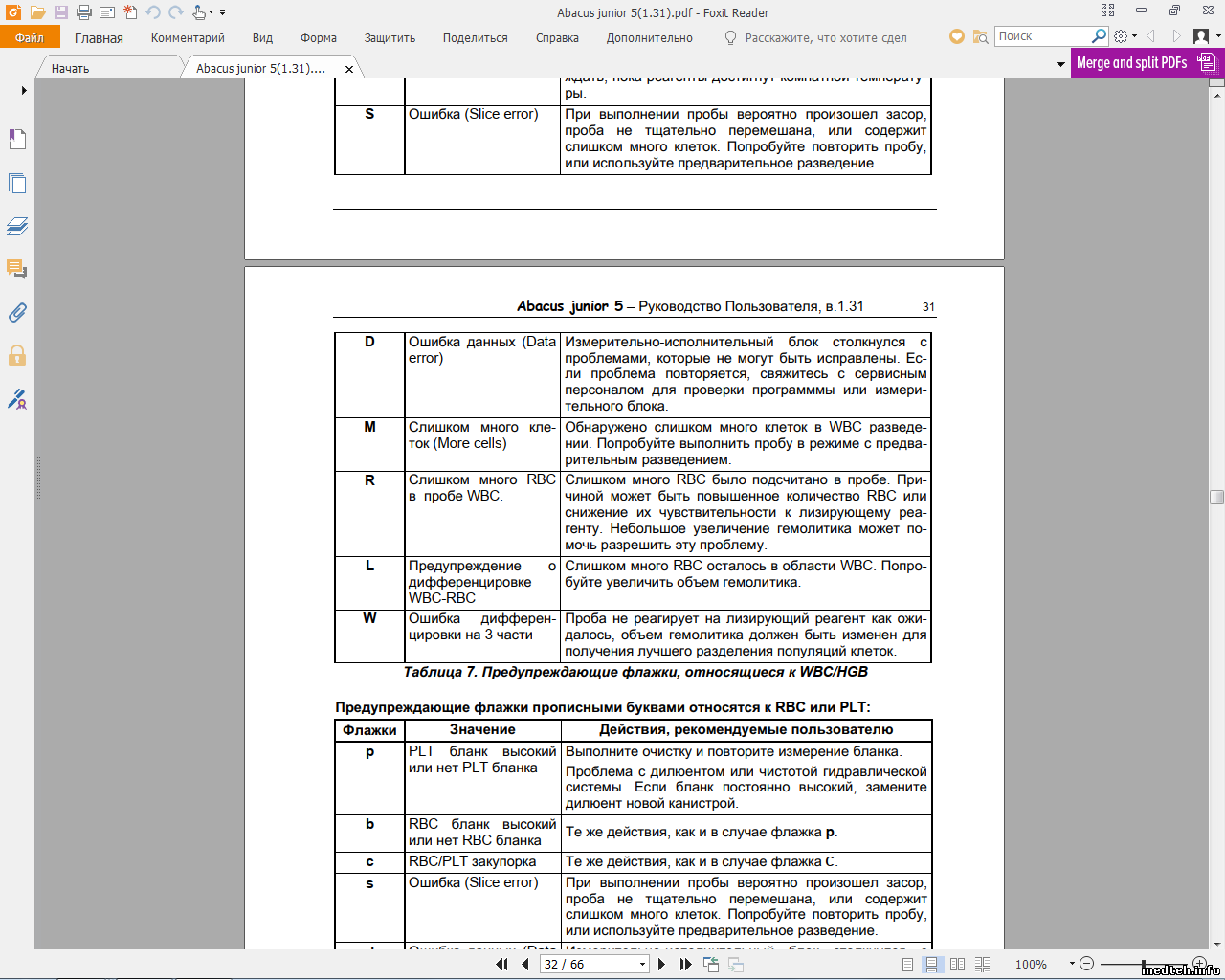Screen dimensions: 1225x980
Task: Enable single page view mode
Action: [x=907, y=964]
